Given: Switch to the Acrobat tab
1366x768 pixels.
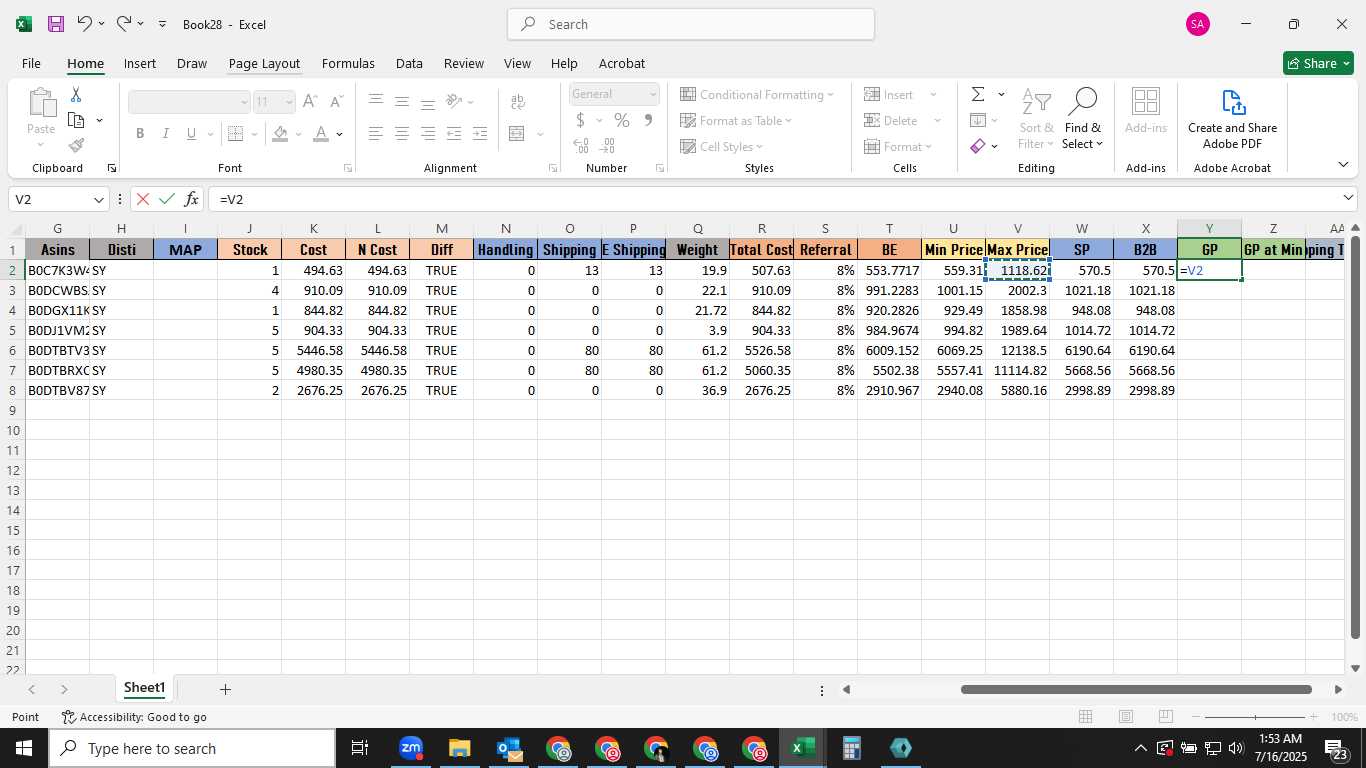Looking at the screenshot, I should coord(622,63).
